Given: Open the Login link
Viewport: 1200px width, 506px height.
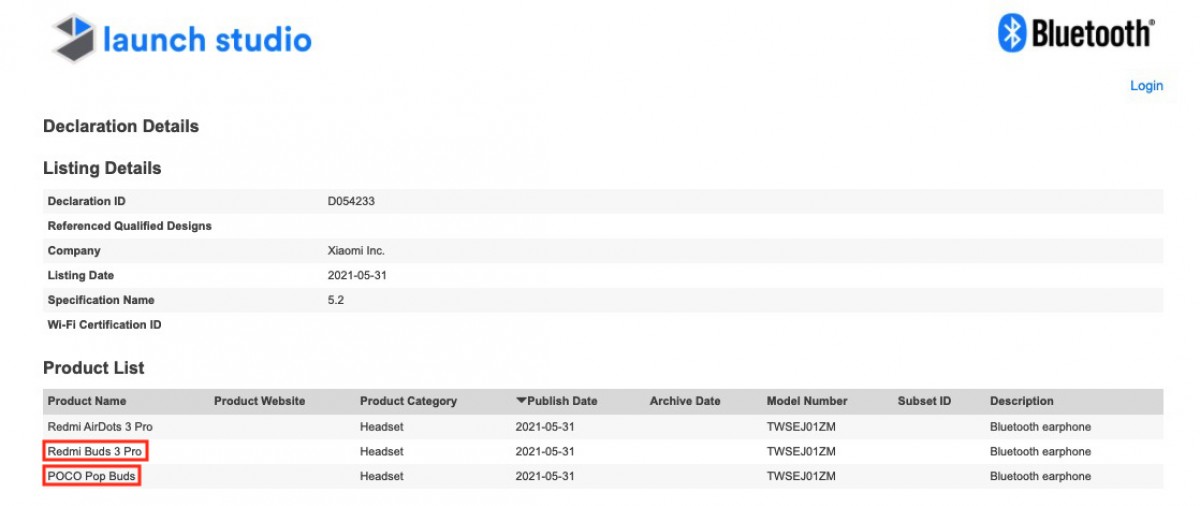Looking at the screenshot, I should point(1146,86).
